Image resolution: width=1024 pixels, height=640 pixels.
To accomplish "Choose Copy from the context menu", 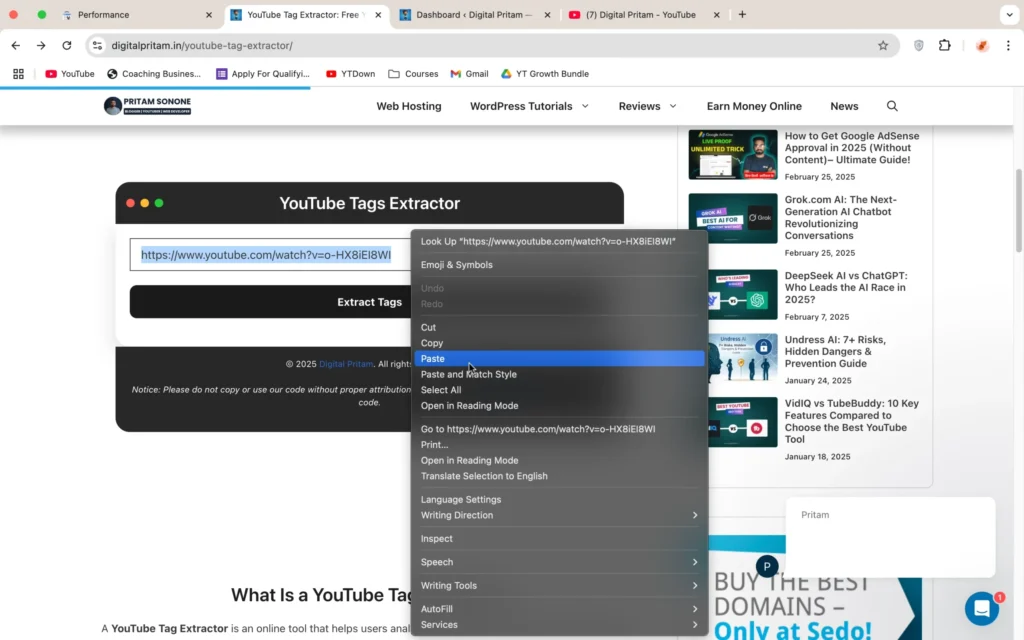I will [x=559, y=343].
